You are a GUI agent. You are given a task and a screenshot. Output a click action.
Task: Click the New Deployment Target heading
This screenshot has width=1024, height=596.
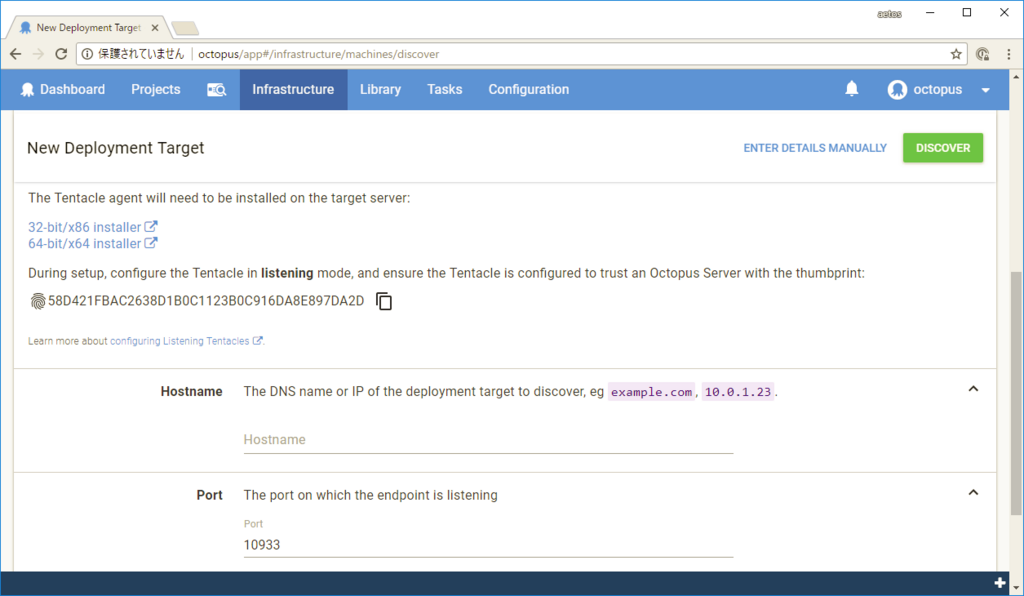[116, 148]
